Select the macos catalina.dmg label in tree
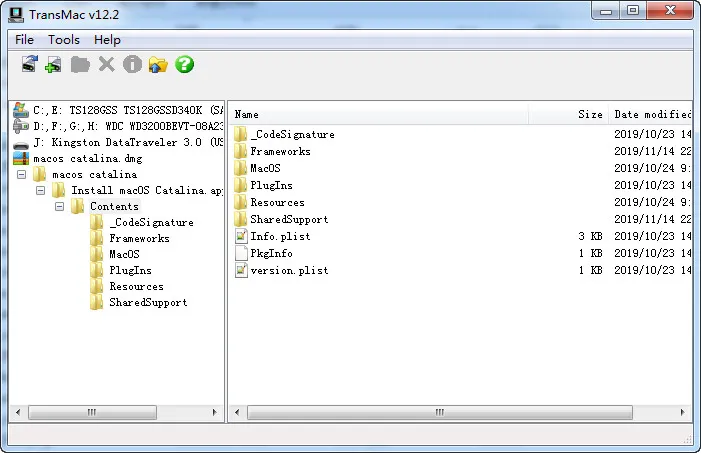The image size is (701, 453). (x=88, y=158)
